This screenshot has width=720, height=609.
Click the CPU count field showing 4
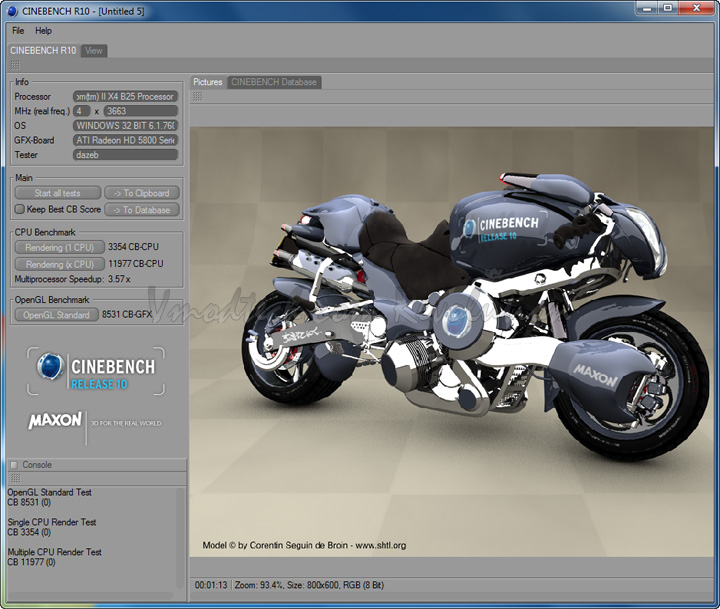coord(82,111)
